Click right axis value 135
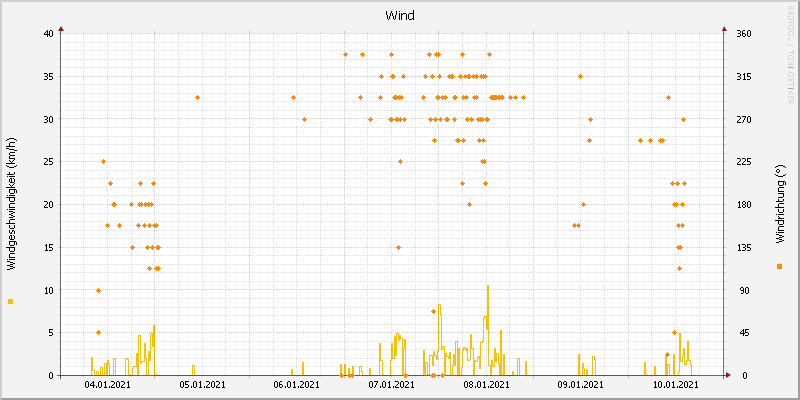 744,247
